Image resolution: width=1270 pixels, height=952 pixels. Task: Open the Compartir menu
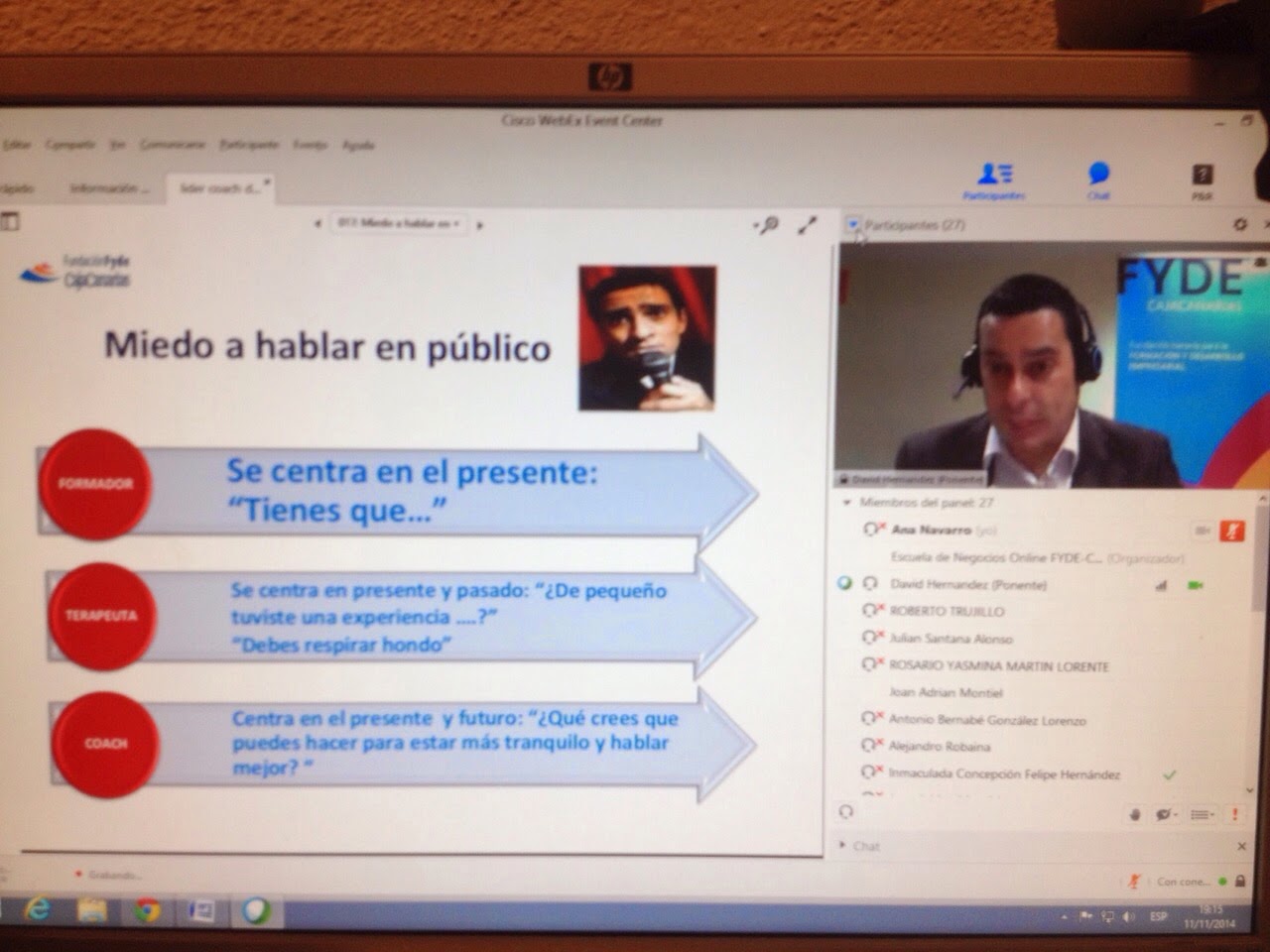(x=69, y=145)
